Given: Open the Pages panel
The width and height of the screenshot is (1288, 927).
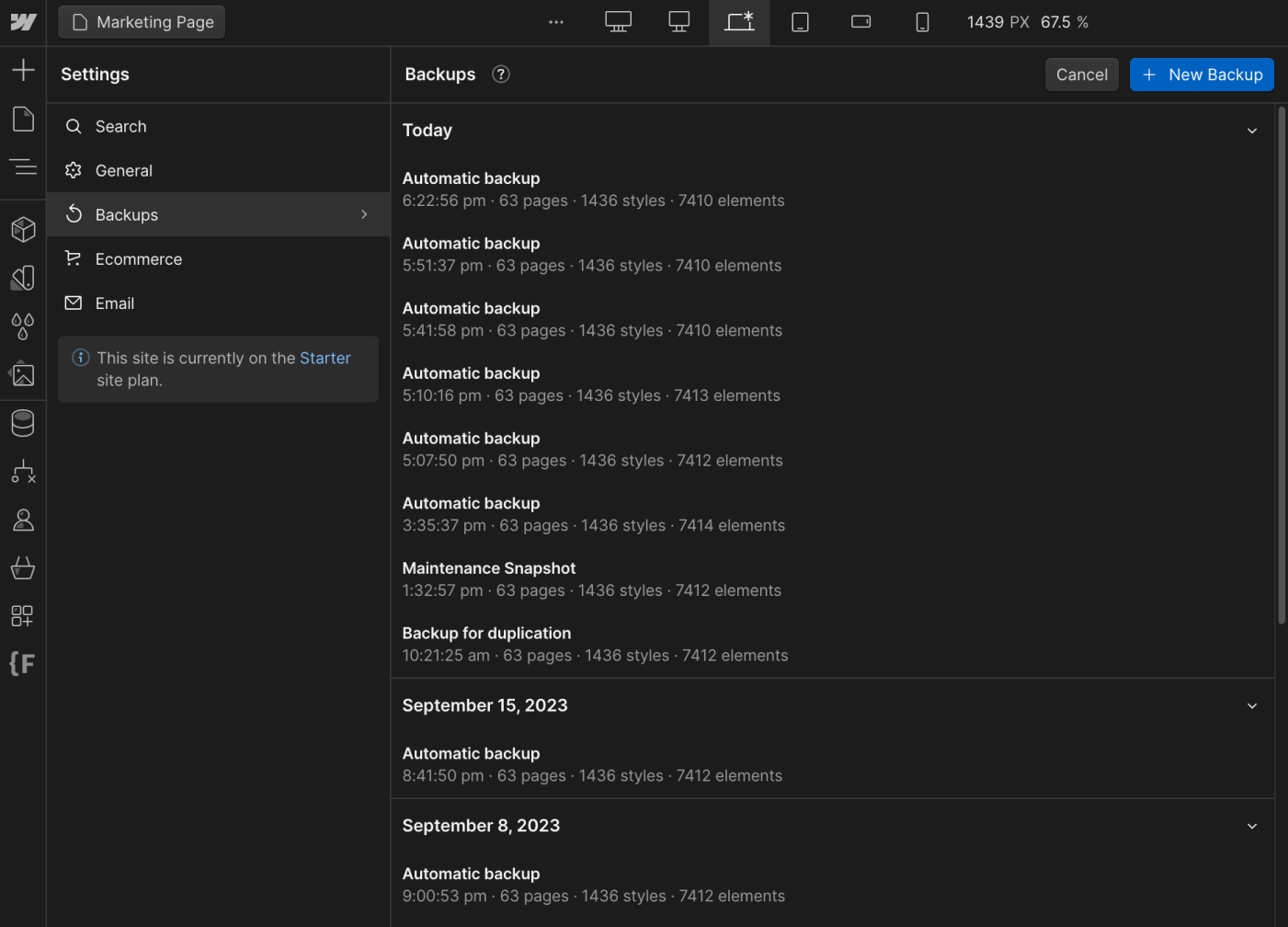Looking at the screenshot, I should [x=22, y=119].
